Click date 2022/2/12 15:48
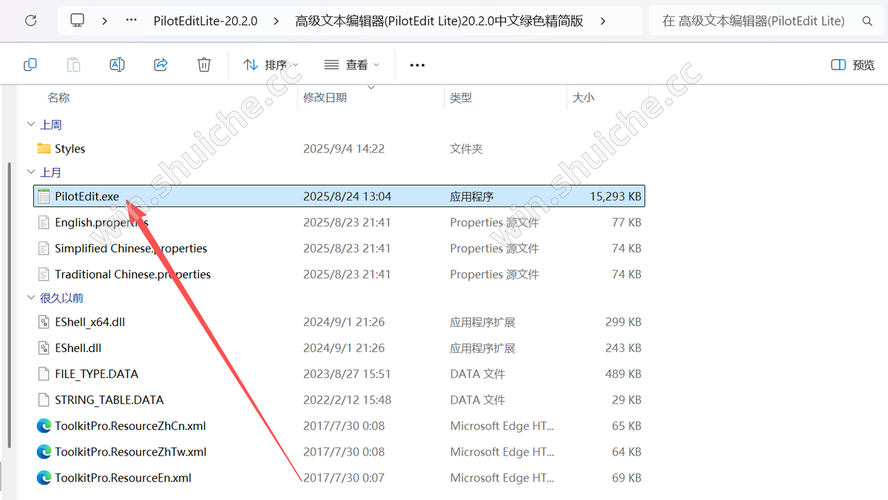 point(347,400)
